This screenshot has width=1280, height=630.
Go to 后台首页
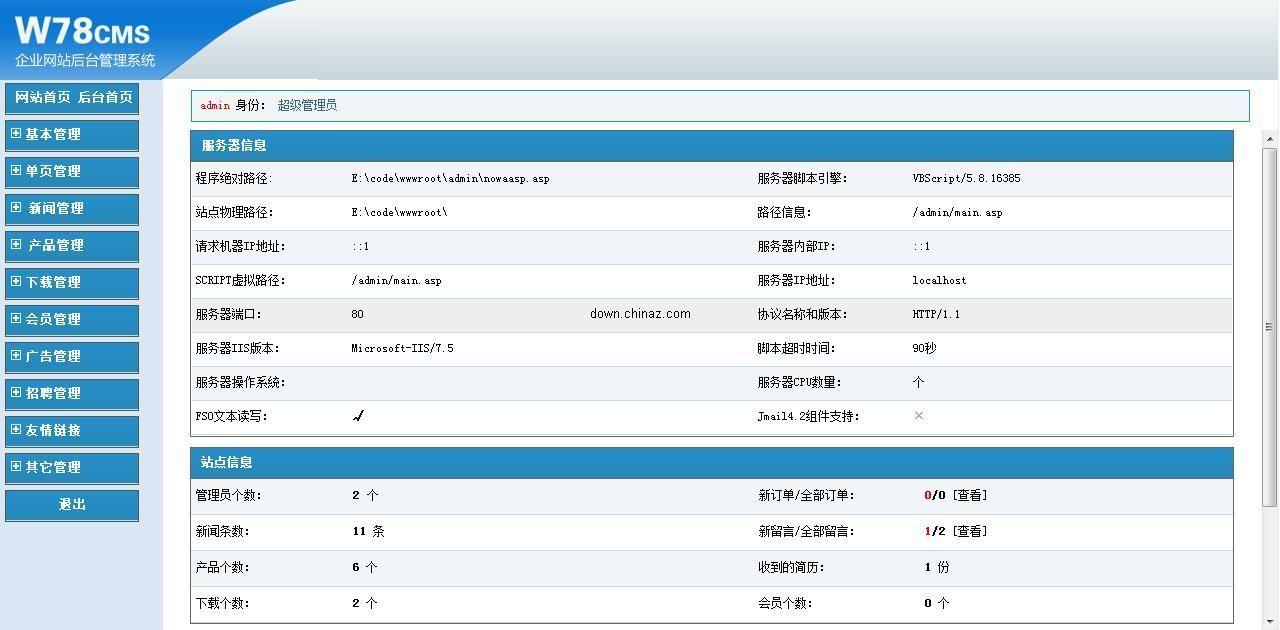click(x=105, y=97)
